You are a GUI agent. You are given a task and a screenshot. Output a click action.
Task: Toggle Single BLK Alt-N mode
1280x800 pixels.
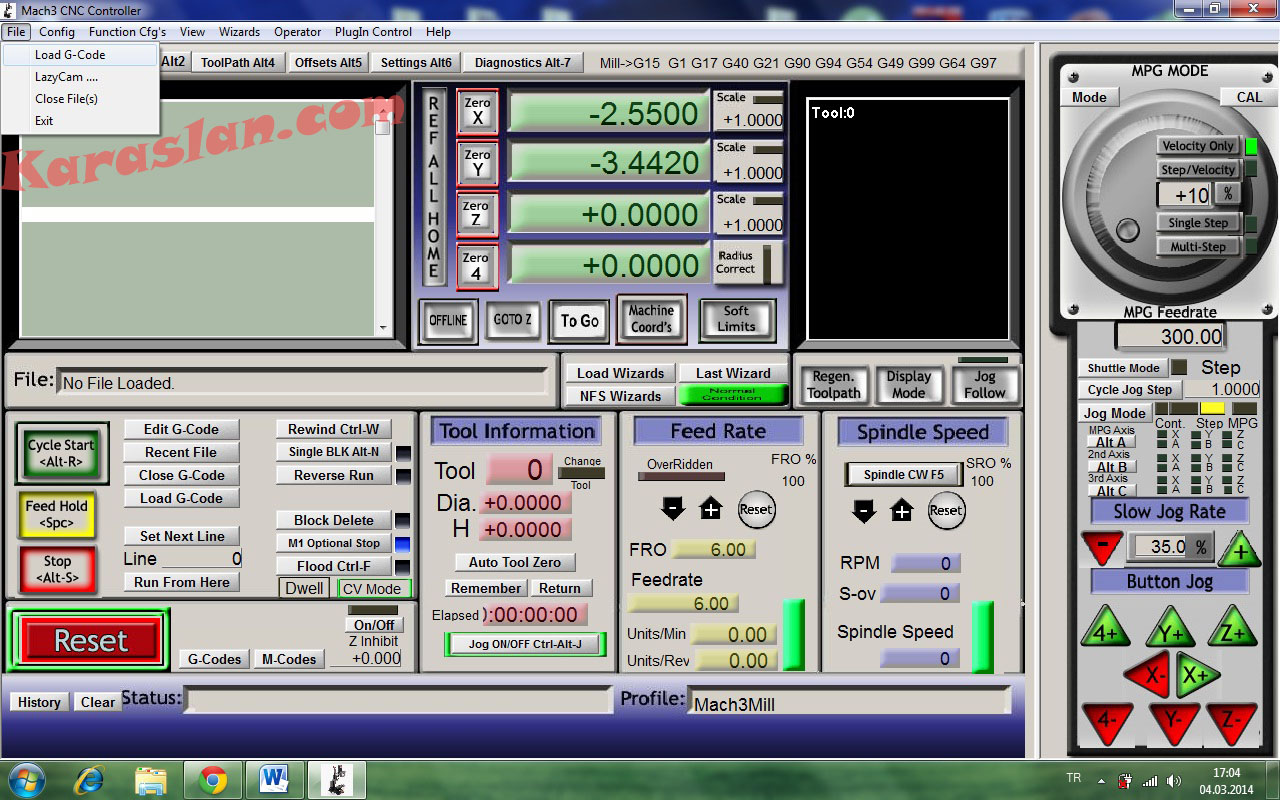(x=334, y=452)
